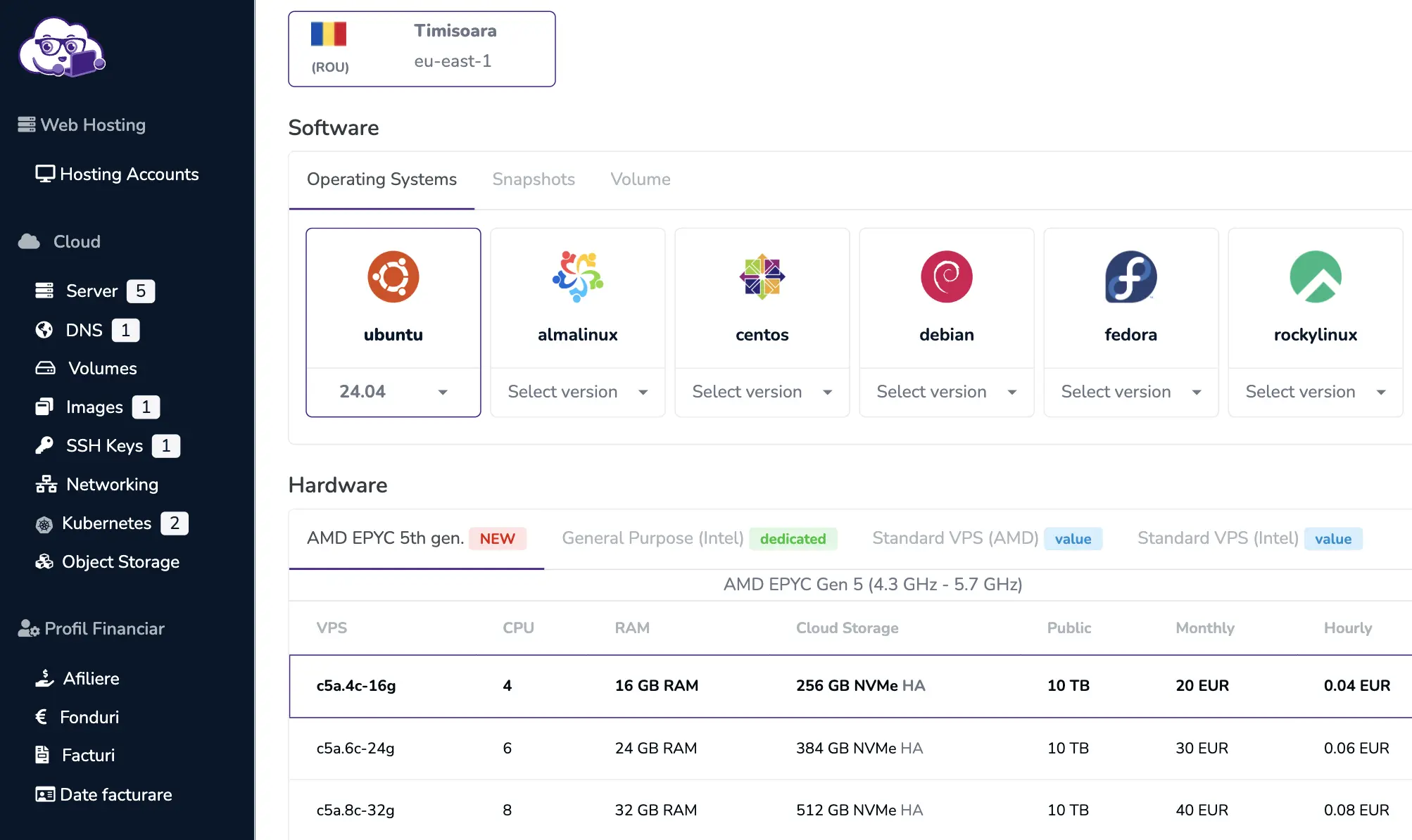Image resolution: width=1412 pixels, height=840 pixels.
Task: Select the debian logo
Action: (x=947, y=276)
